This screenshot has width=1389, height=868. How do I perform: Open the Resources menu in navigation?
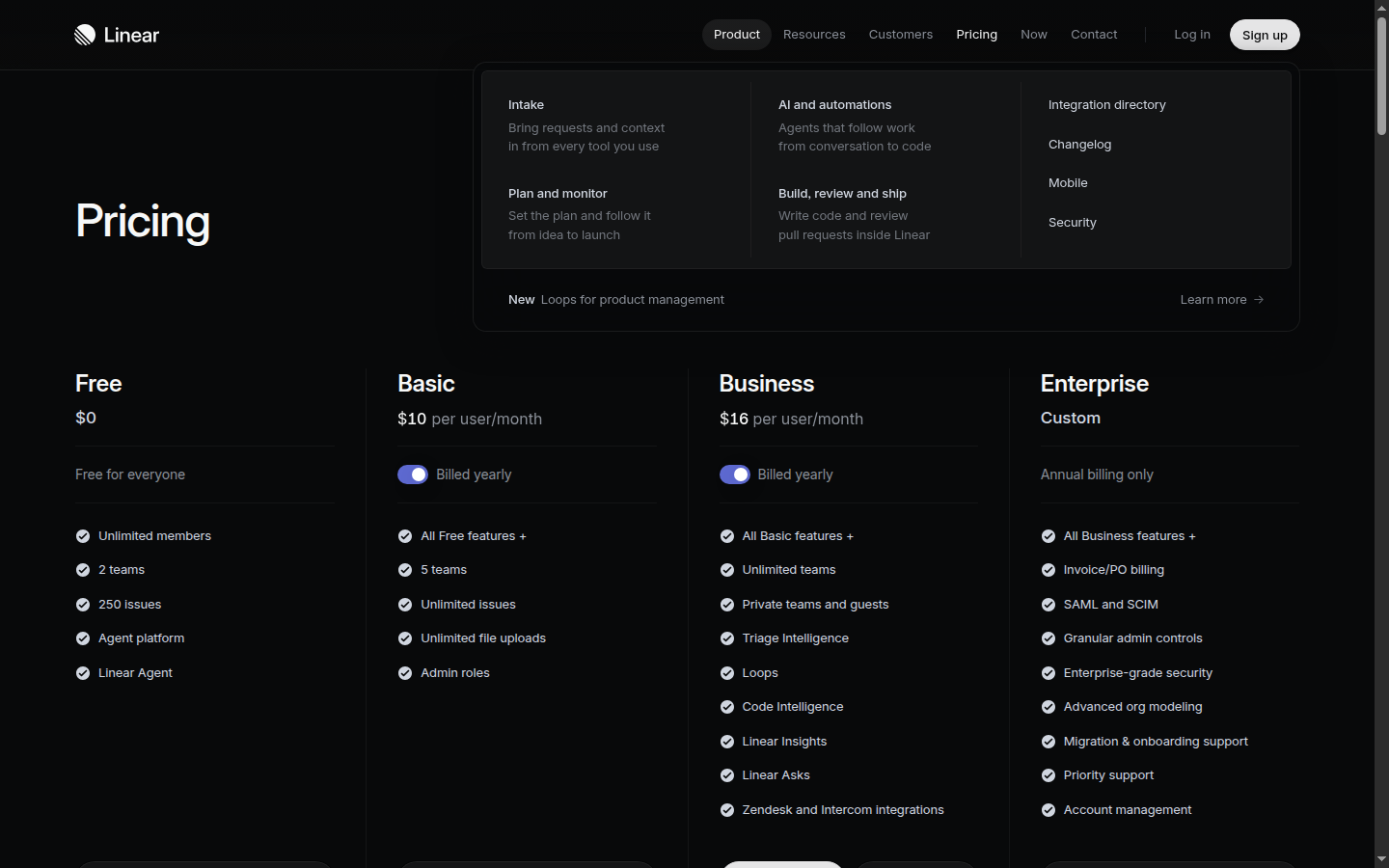(814, 35)
